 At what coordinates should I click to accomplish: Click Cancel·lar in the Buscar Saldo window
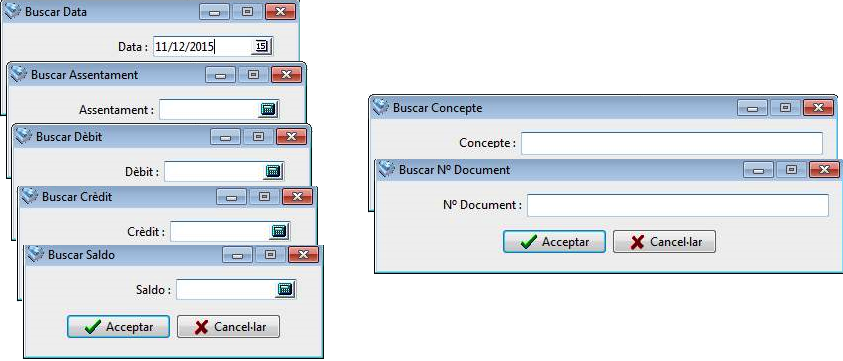pos(228,327)
